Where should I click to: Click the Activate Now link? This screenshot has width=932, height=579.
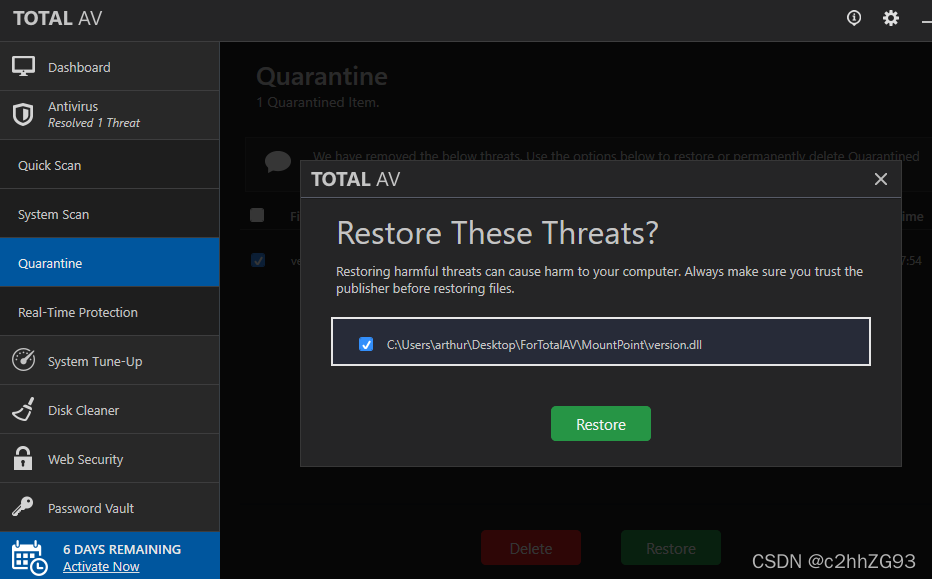(x=101, y=567)
